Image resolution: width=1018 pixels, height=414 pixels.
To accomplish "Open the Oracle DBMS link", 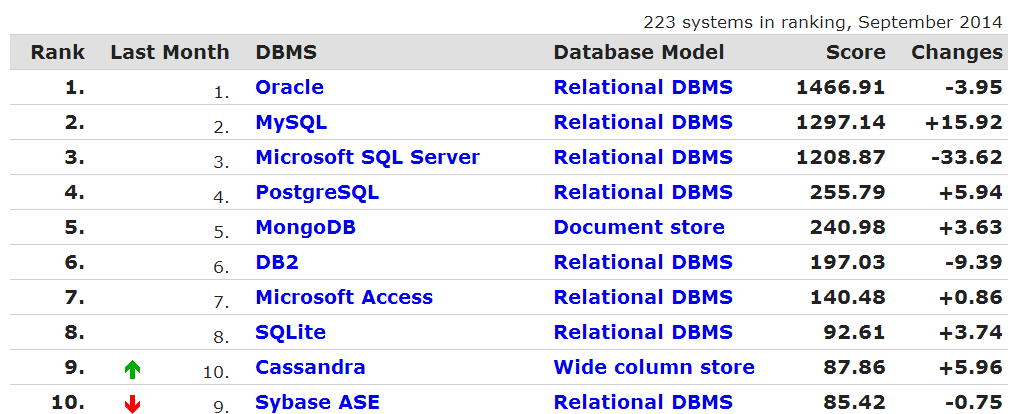I will [289, 88].
